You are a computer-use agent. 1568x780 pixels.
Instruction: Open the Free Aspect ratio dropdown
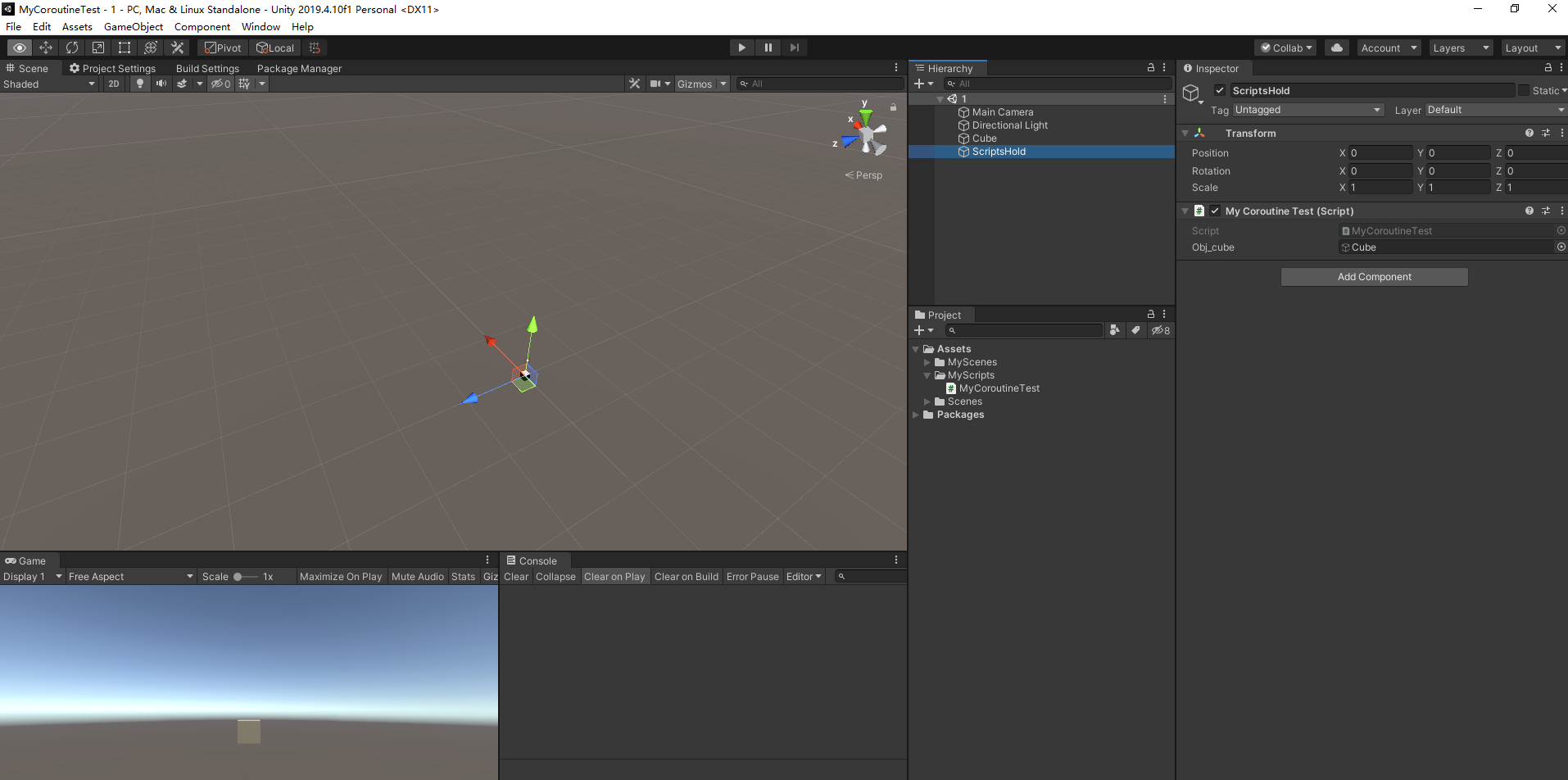click(131, 577)
